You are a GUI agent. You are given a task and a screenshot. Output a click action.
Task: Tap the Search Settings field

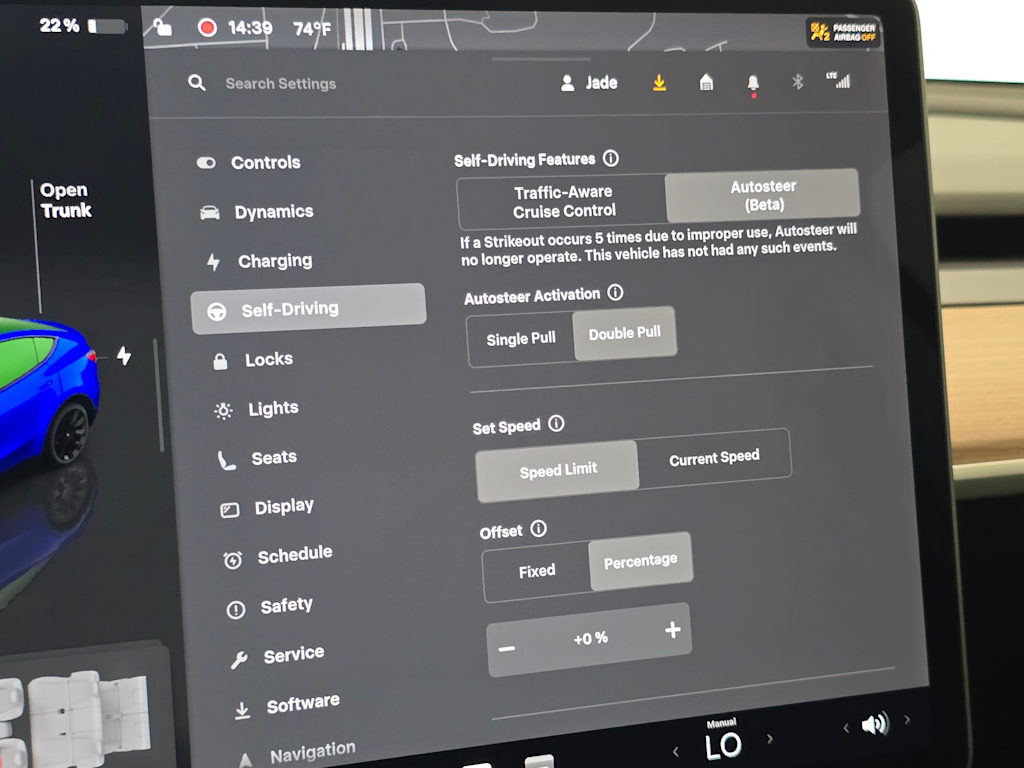[x=280, y=84]
